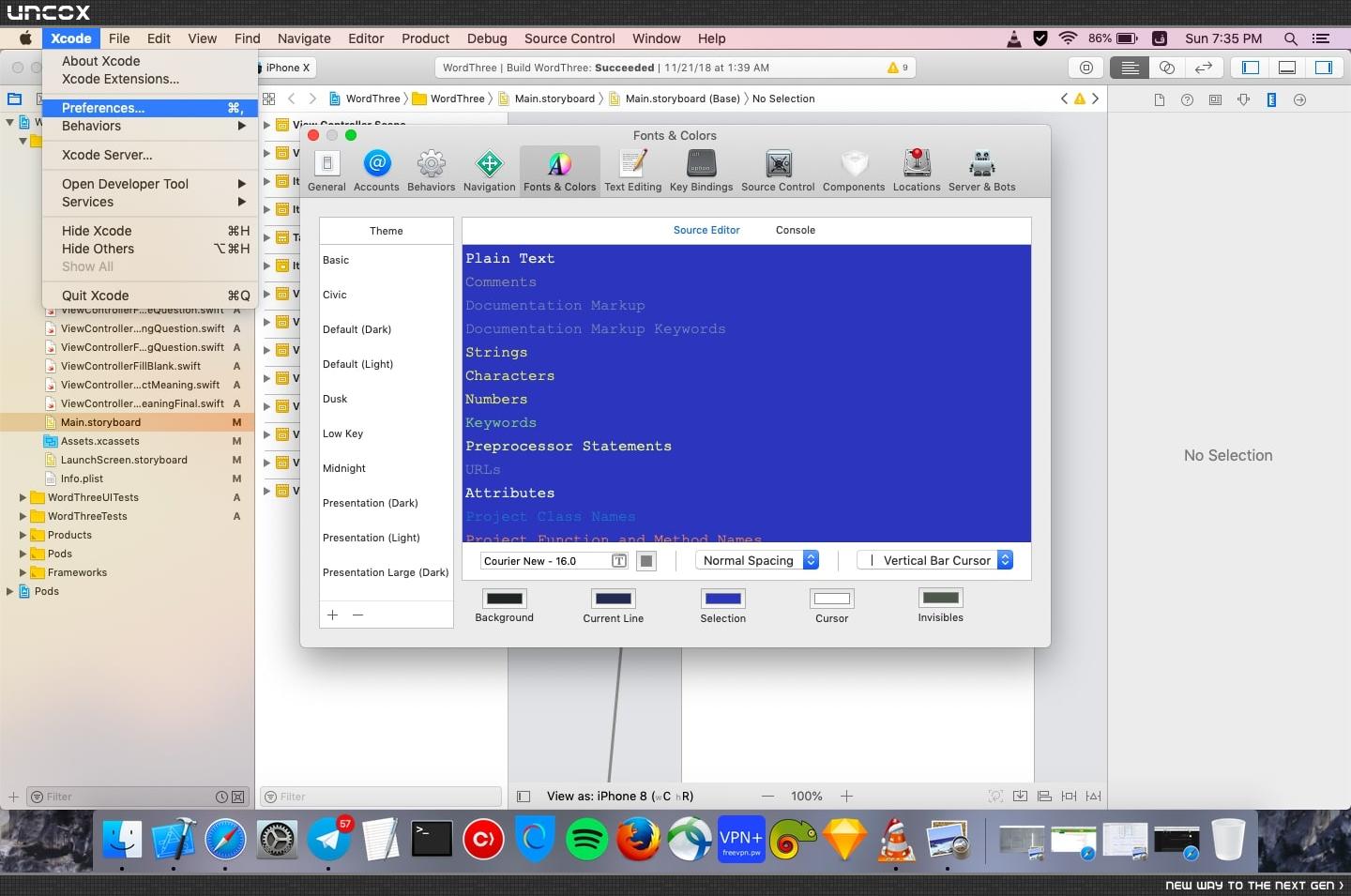Viewport: 1351px width, 896px height.
Task: Toggle source-control status filter in navigator
Action: coord(237,797)
